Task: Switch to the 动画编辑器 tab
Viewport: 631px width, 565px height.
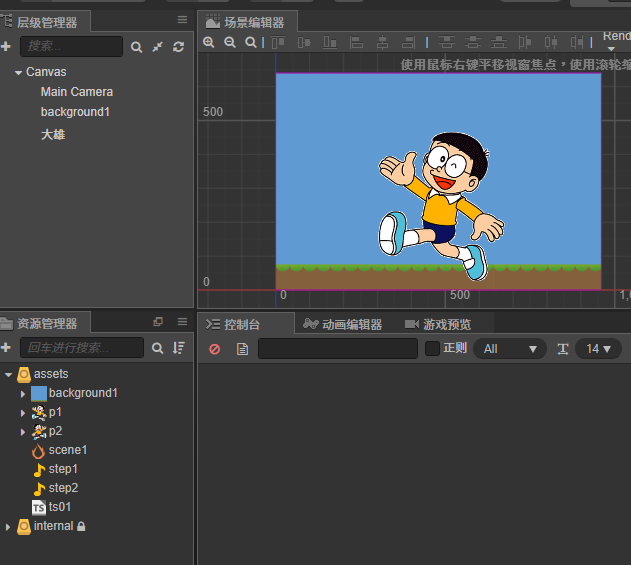Action: tap(342, 324)
